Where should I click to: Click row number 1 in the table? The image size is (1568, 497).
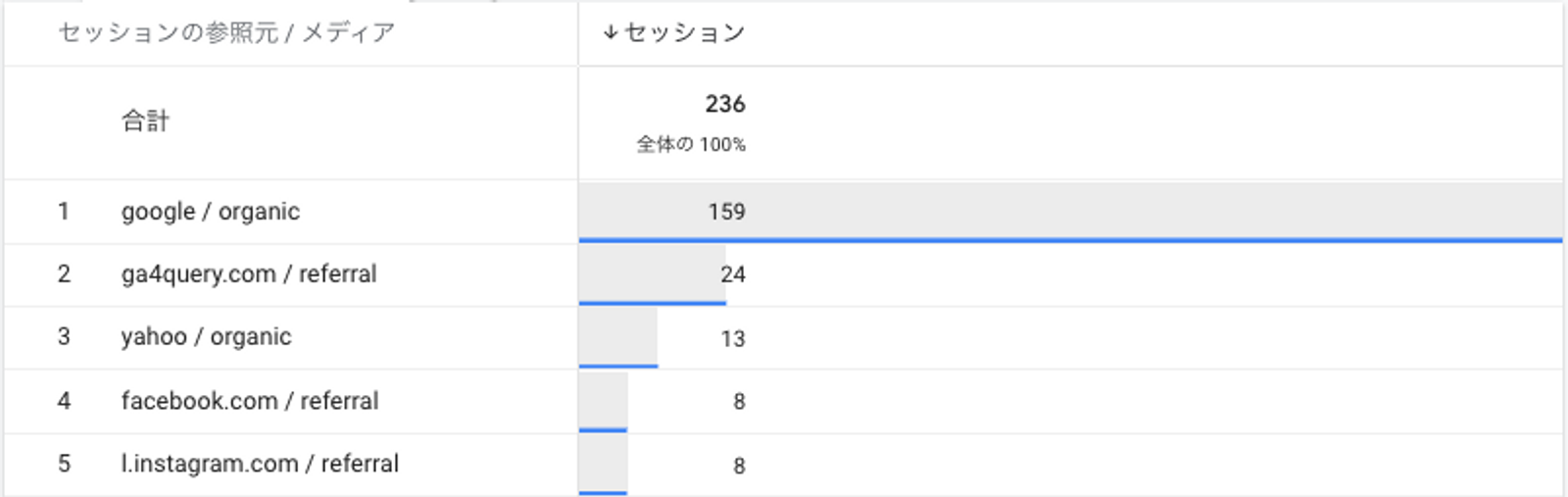point(64,212)
